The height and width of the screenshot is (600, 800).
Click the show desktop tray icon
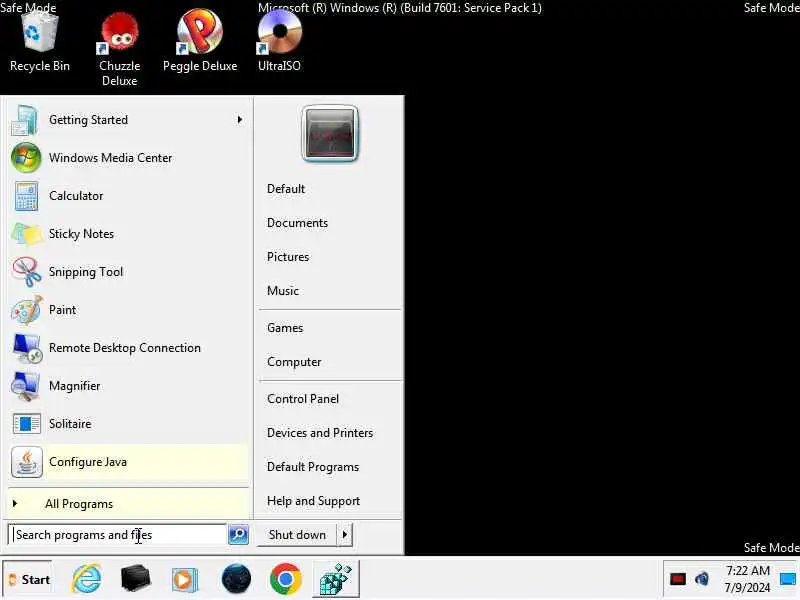coord(788,579)
